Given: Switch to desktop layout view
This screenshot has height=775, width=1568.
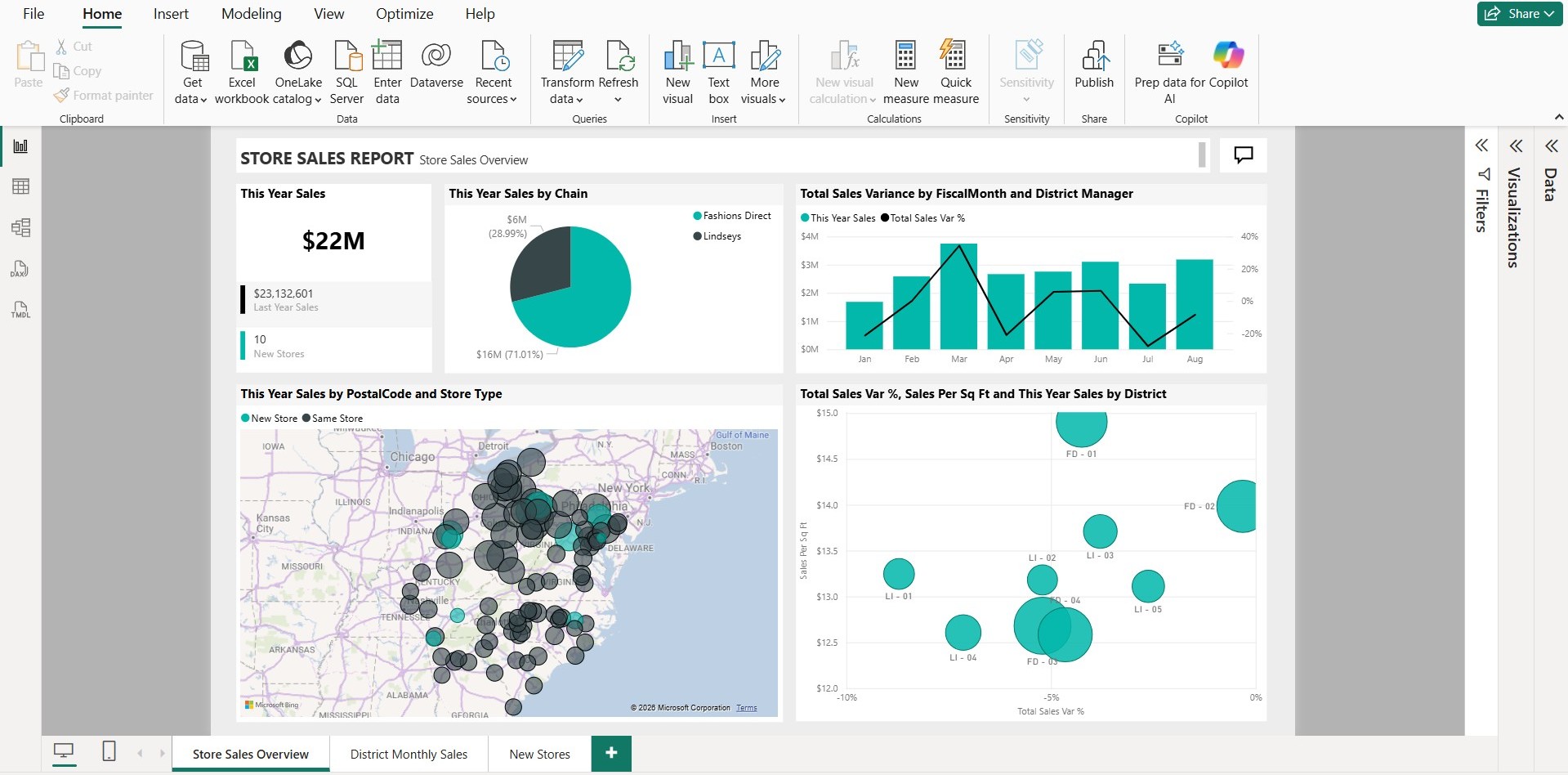Looking at the screenshot, I should 64,751.
